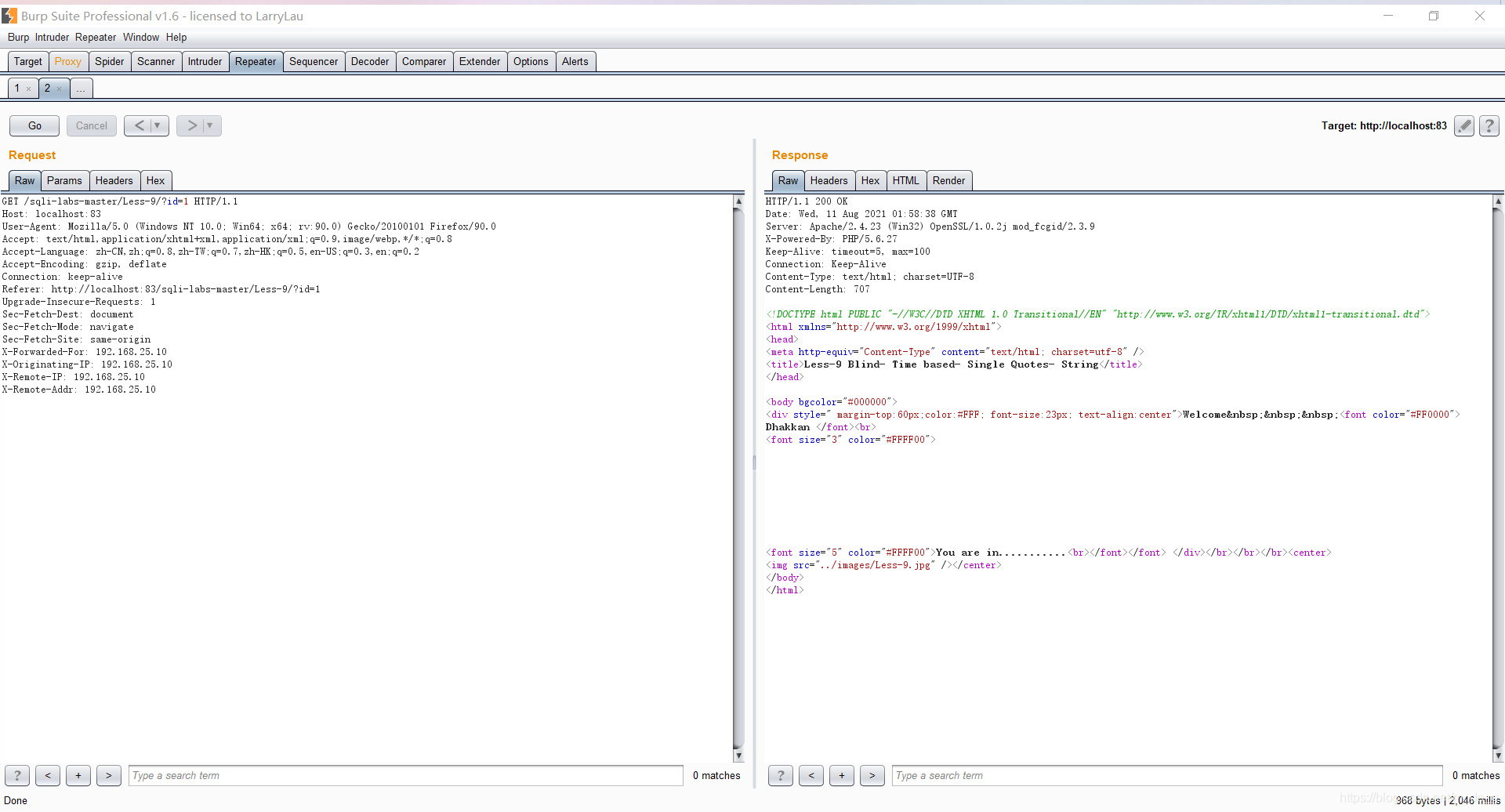This screenshot has height=812, width=1505.
Task: Switch to the Intruder tool tab
Action: [x=205, y=62]
